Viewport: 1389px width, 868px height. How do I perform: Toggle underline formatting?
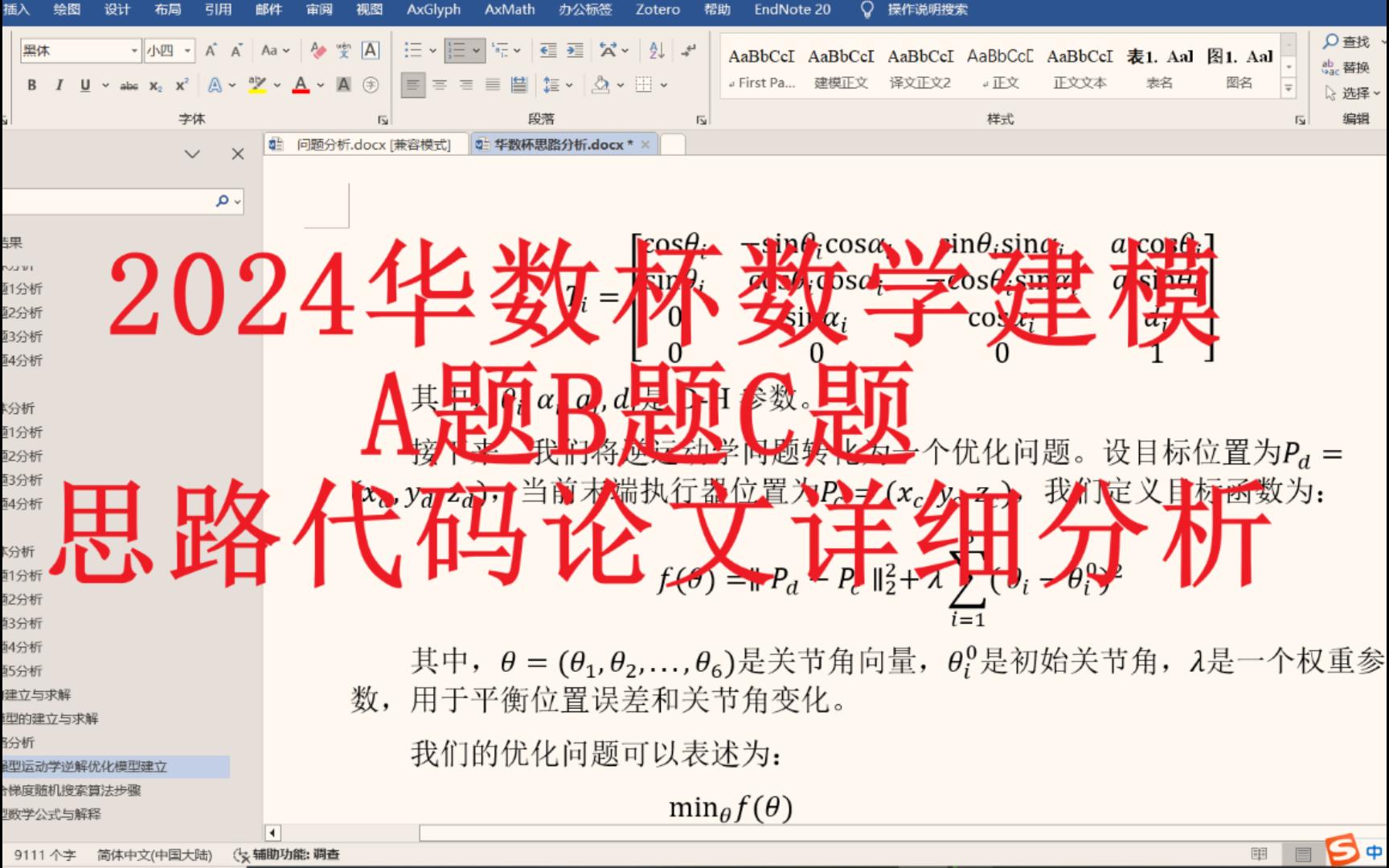tap(85, 84)
